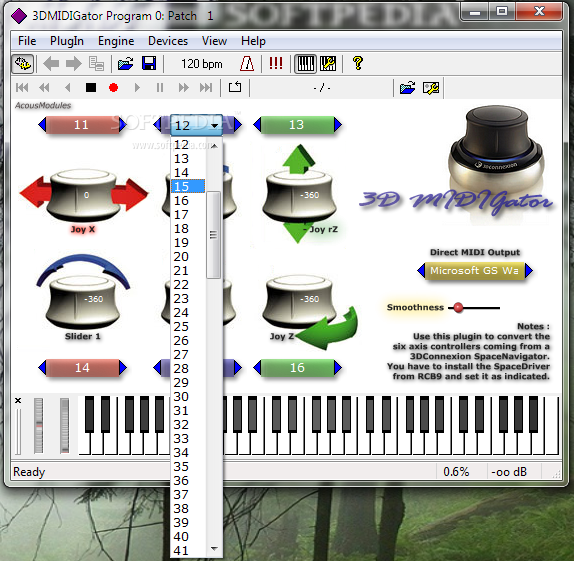The height and width of the screenshot is (561, 574).
Task: Increase the green 13 controller value
Action: coord(338,125)
